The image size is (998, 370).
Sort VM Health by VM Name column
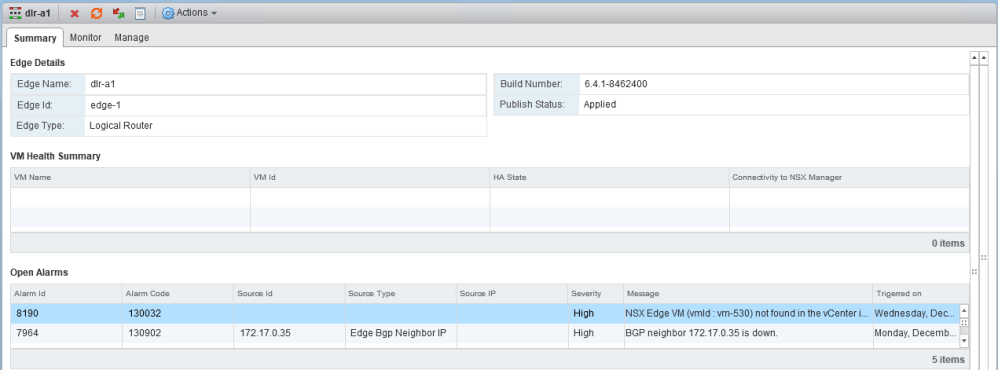click(130, 177)
